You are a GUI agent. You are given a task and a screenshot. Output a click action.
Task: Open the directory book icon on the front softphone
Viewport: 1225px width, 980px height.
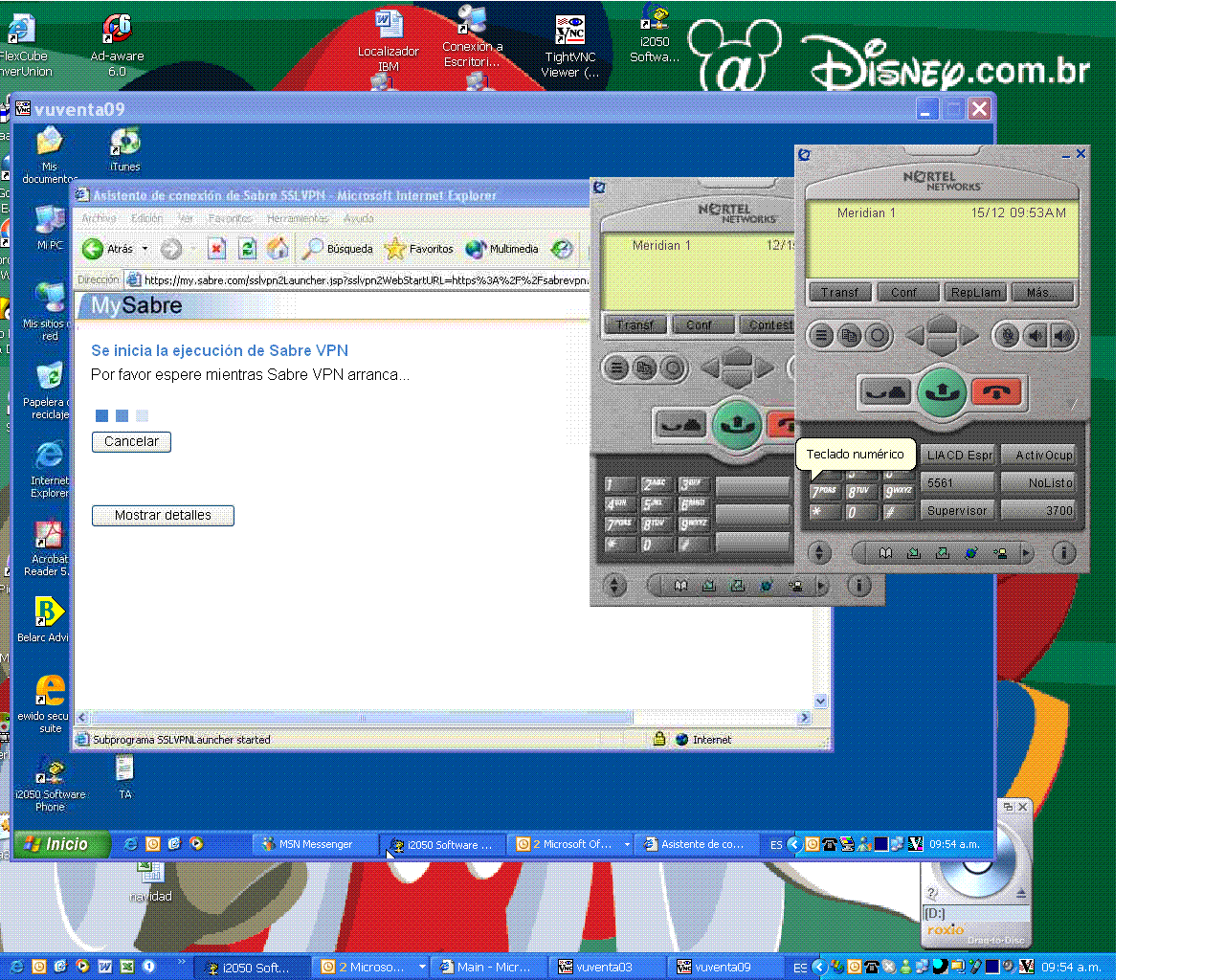coord(885,552)
